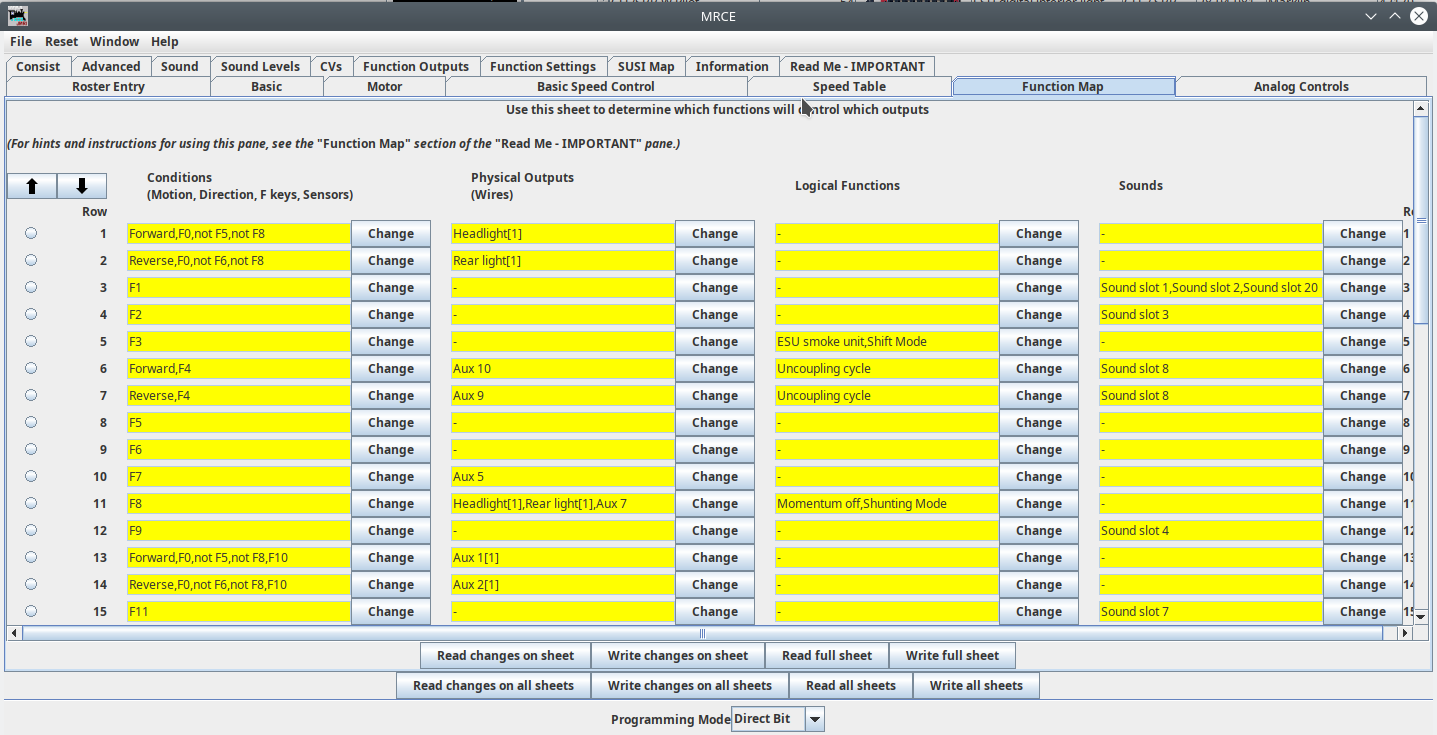Click the vertical scrollbar thumb
Viewport: 1437px width, 735px height.
(1420, 220)
